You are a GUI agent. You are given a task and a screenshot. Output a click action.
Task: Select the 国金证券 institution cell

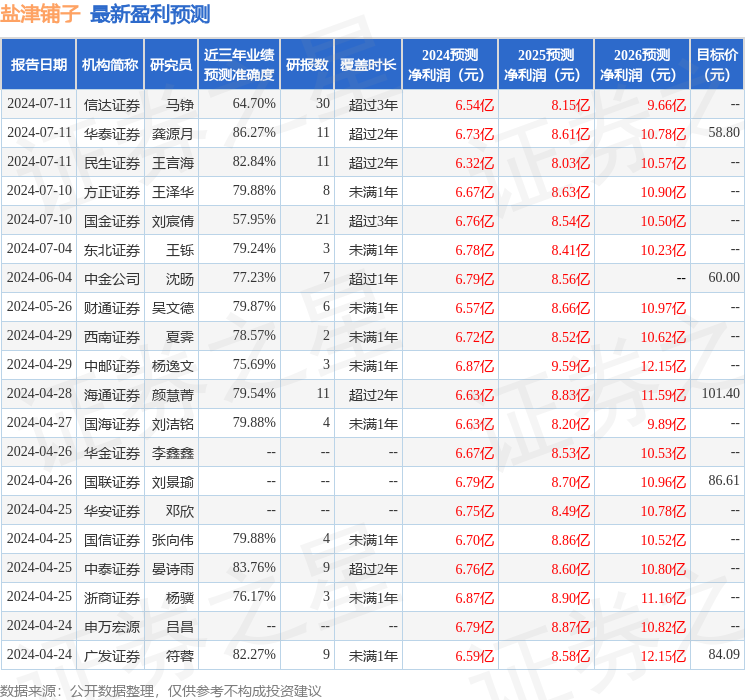tap(112, 221)
